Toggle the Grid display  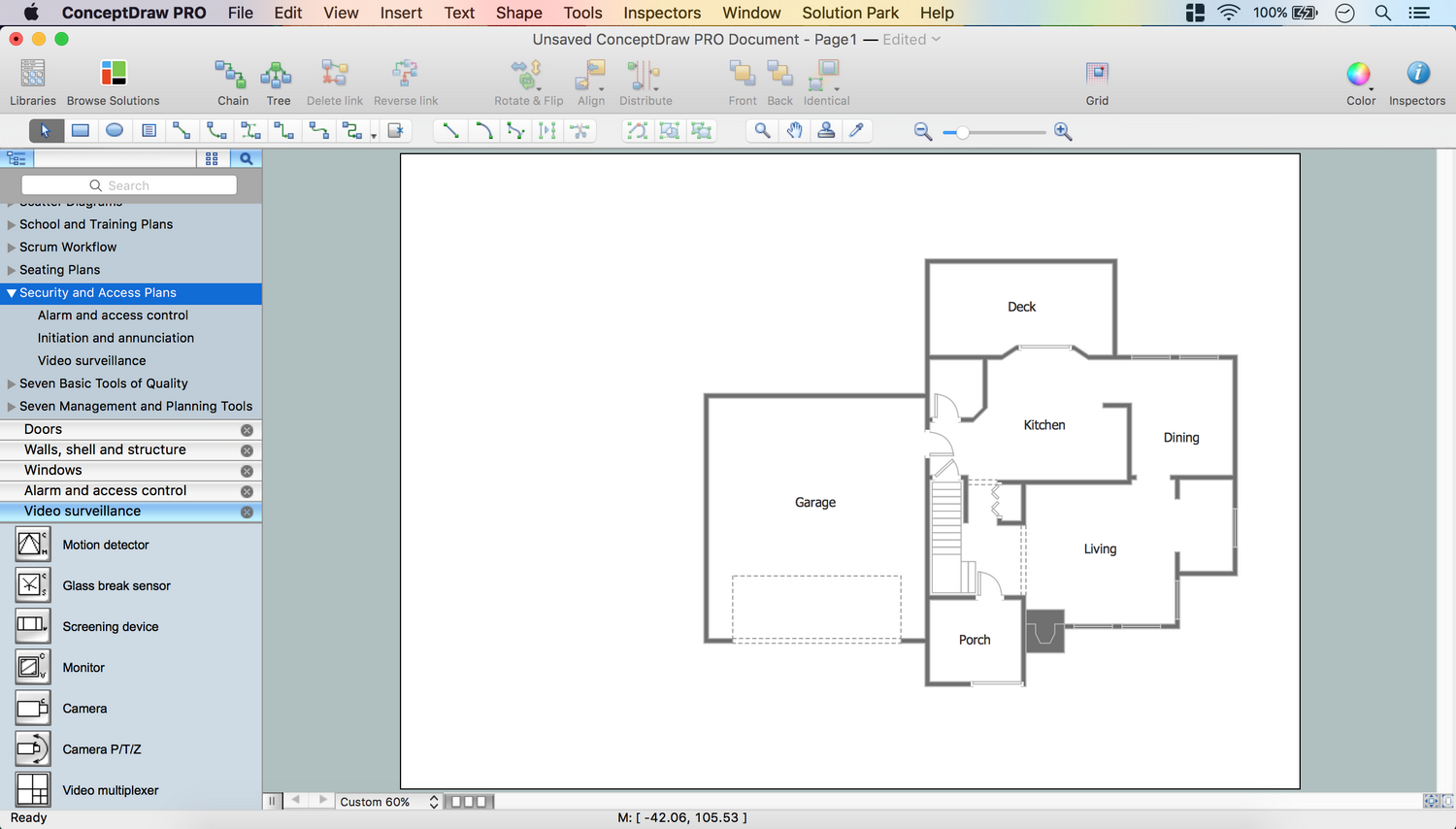[1097, 75]
